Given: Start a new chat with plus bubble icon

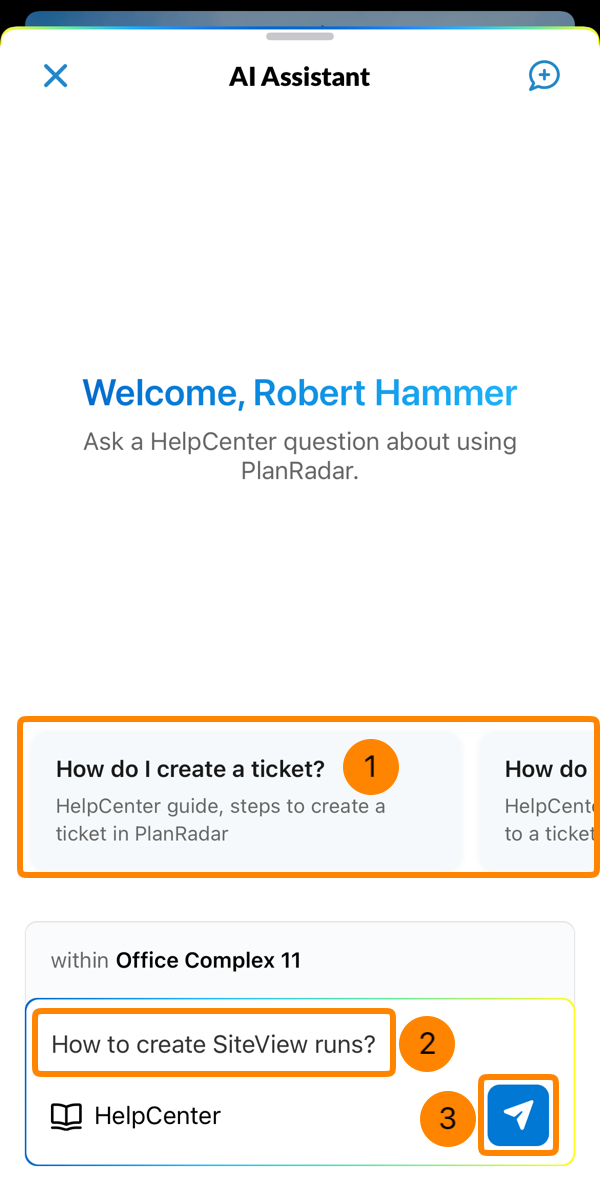Looking at the screenshot, I should point(544,76).
